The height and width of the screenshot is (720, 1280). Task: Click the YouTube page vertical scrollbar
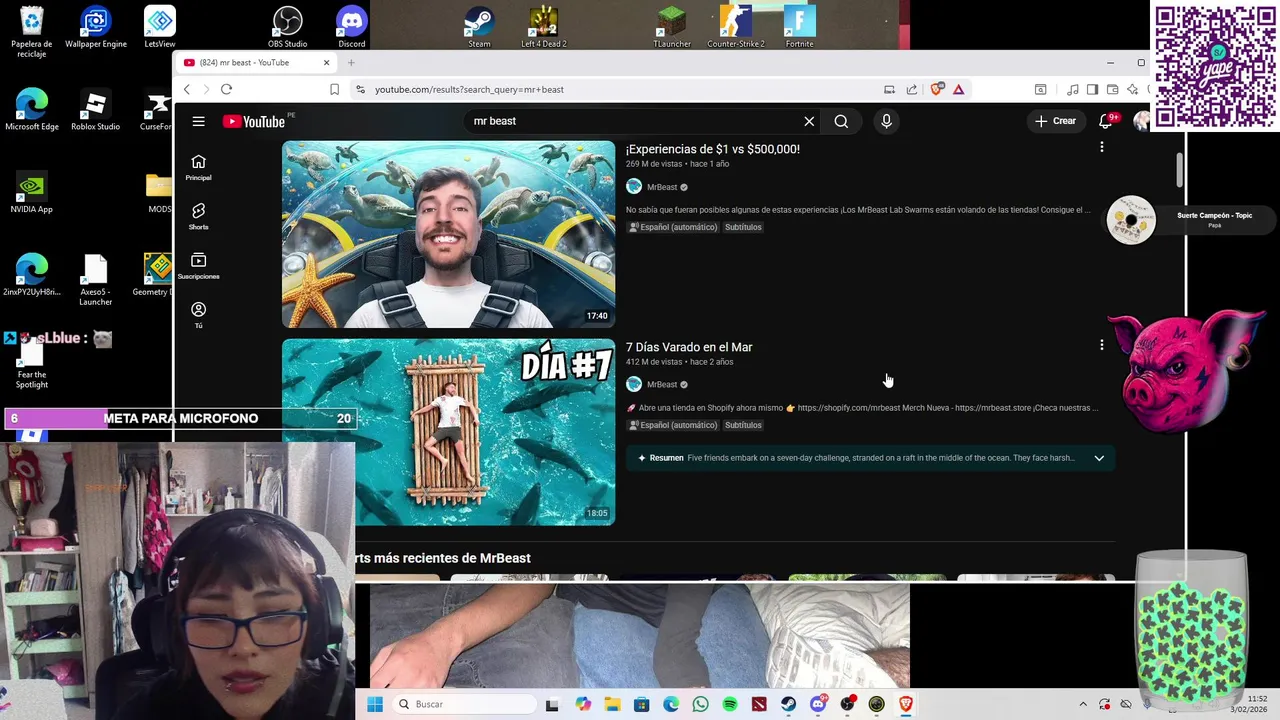[x=1180, y=170]
